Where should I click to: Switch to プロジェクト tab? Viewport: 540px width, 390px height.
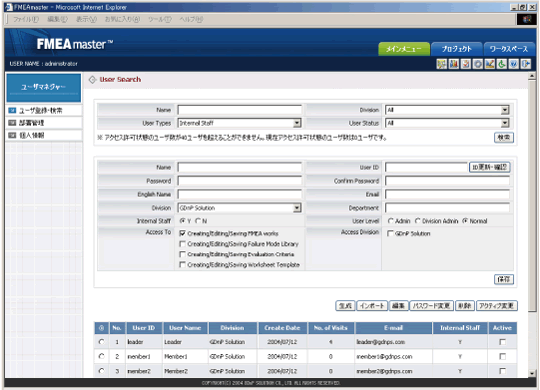pos(457,49)
